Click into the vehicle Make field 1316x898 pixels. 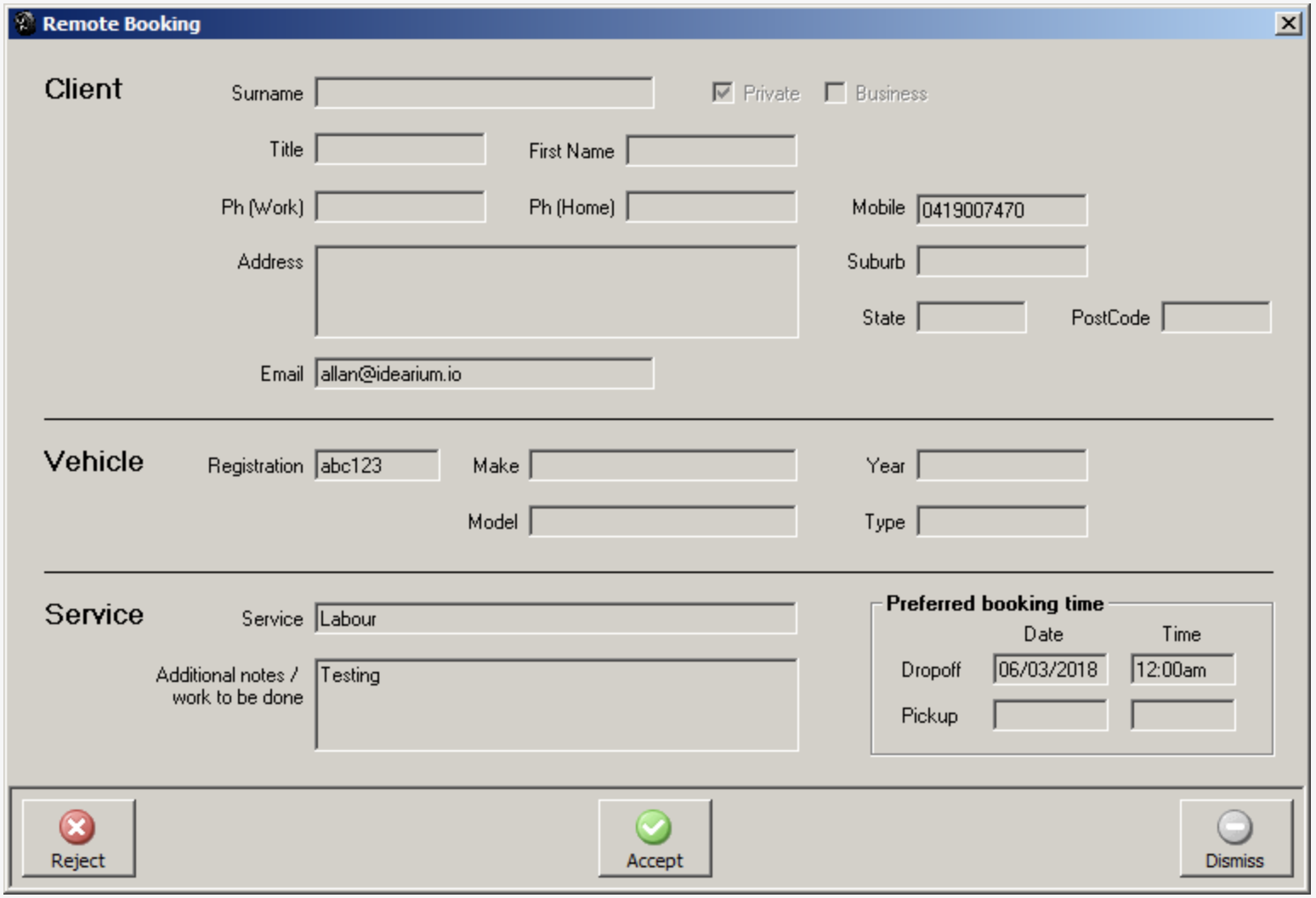pos(662,465)
